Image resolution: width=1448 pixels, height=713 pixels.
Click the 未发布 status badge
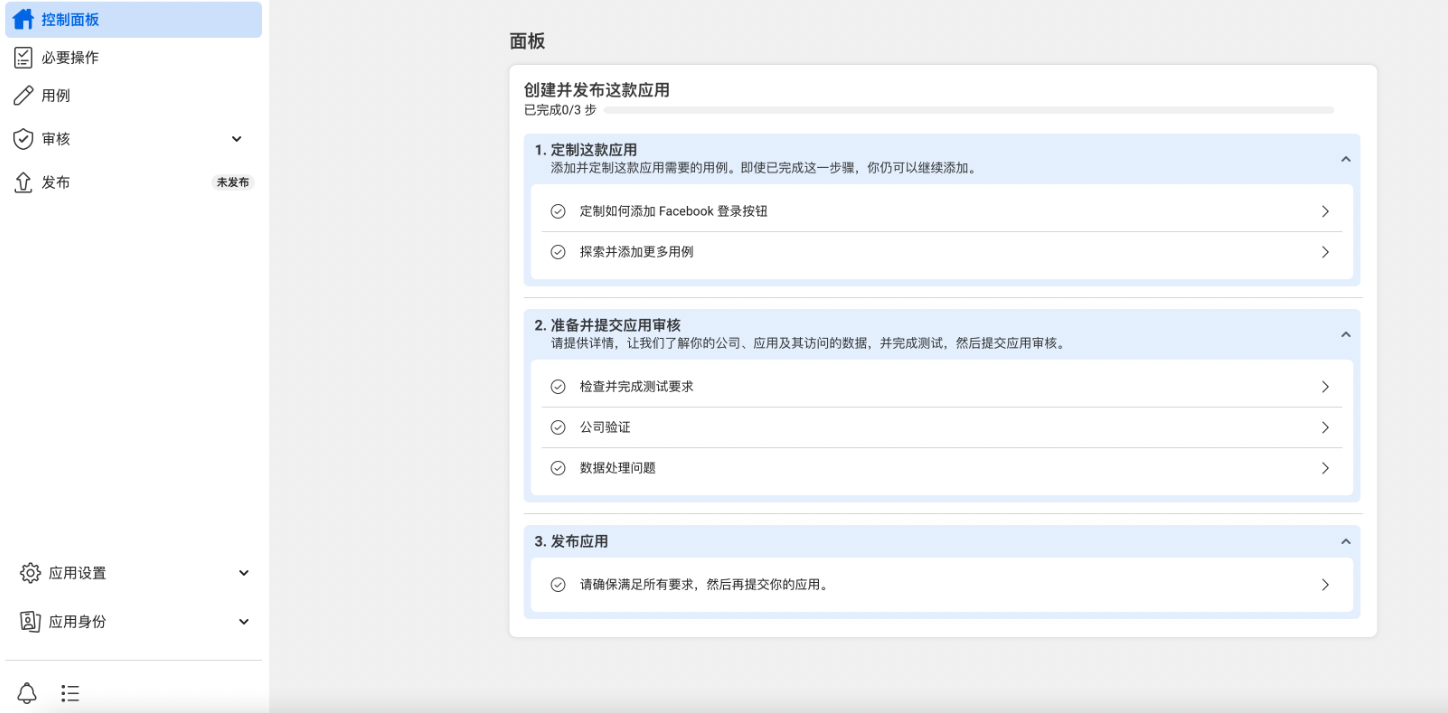[x=233, y=183]
